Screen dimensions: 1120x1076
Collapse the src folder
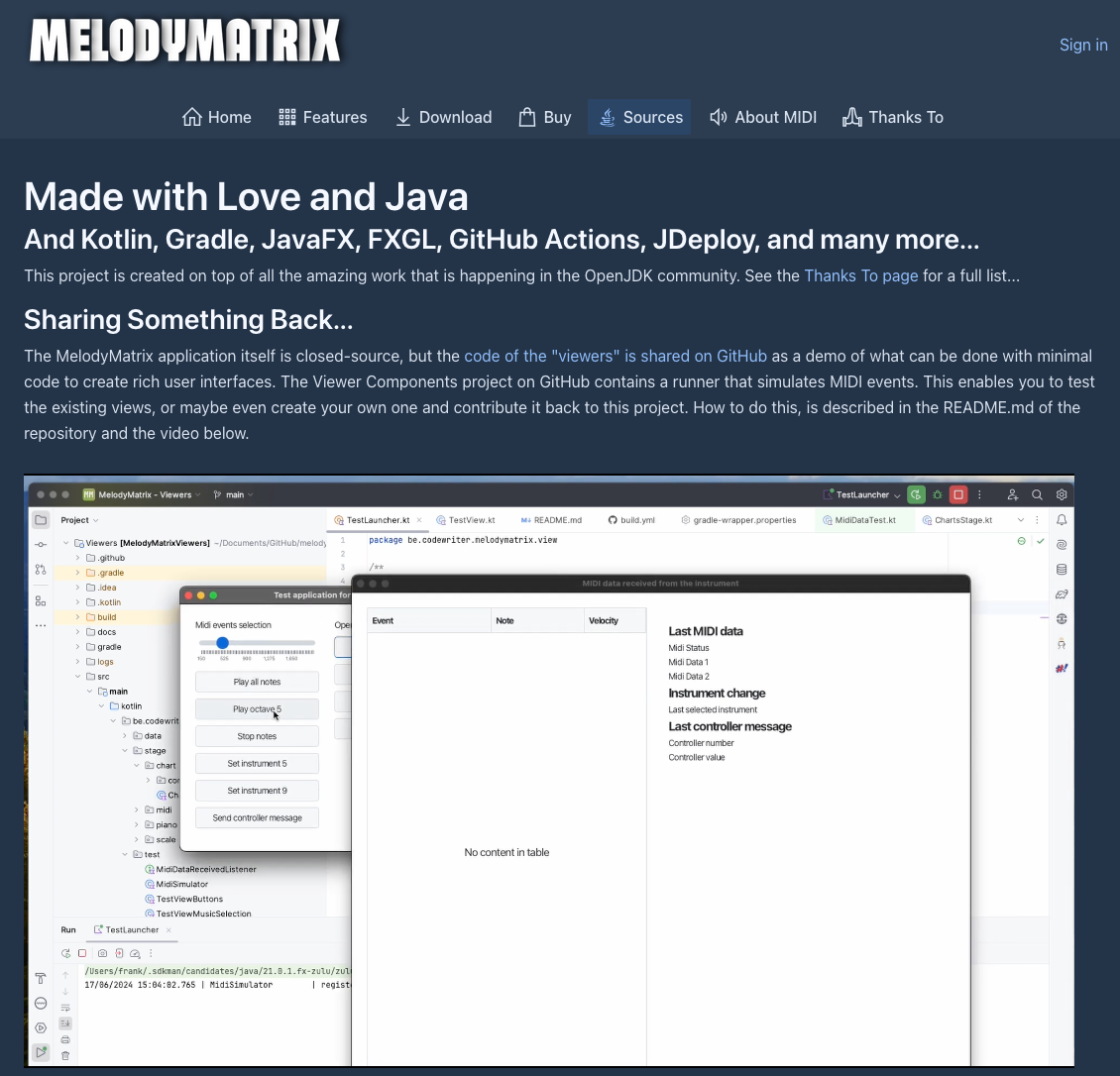click(x=78, y=676)
